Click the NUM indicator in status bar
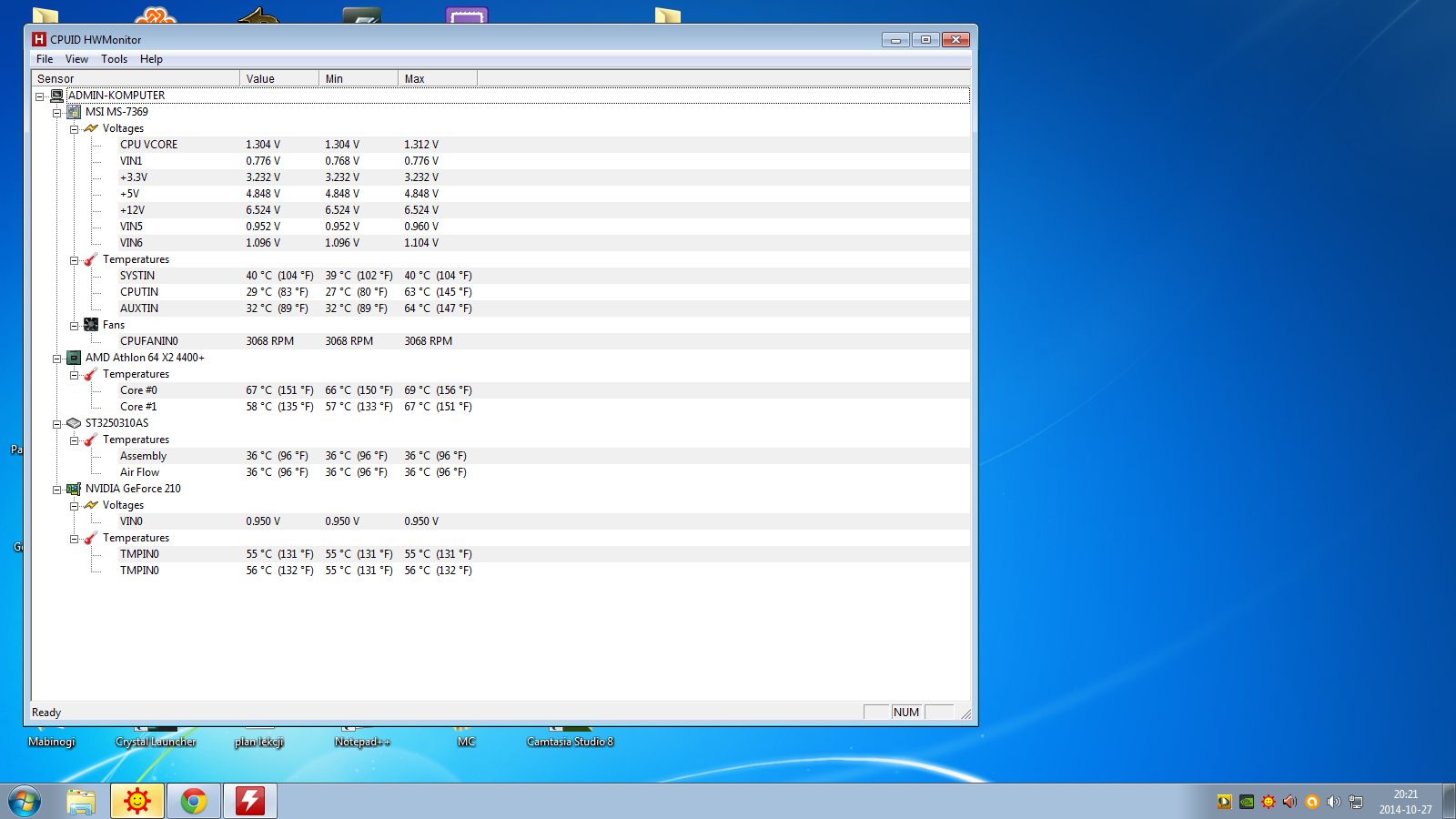The image size is (1456, 819). pyautogui.click(x=906, y=713)
